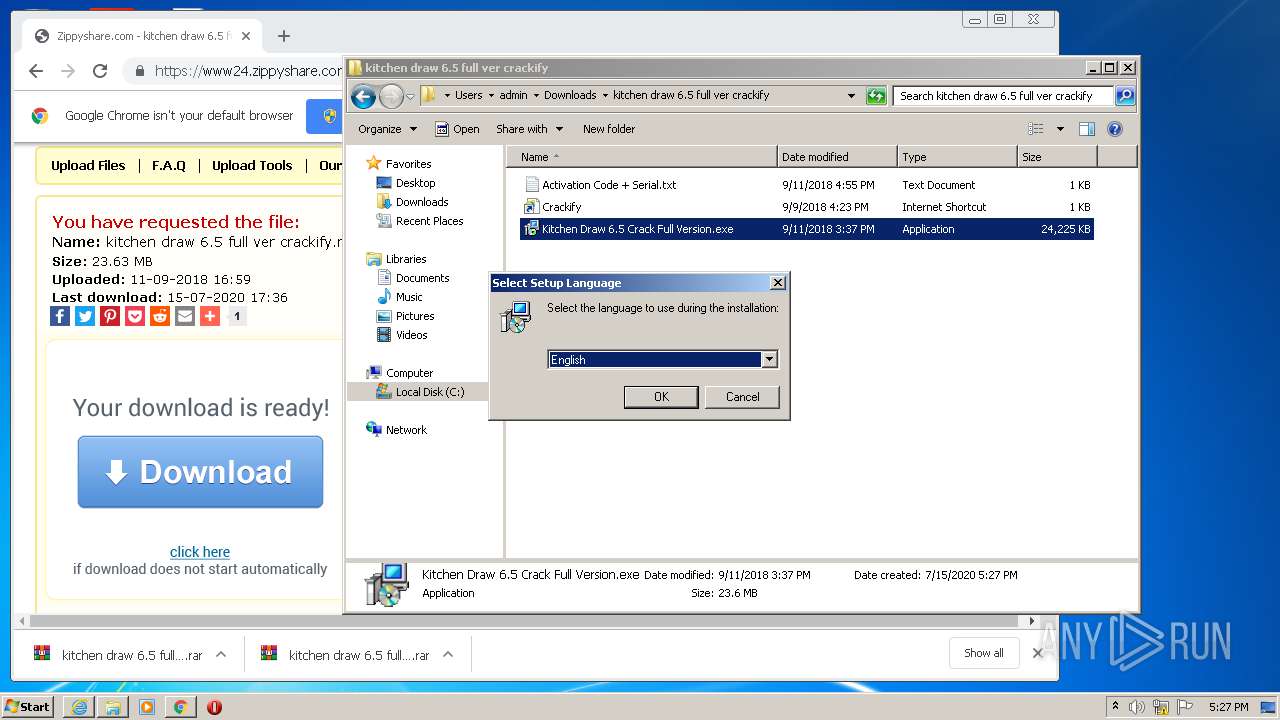1280x720 pixels.
Task: Click Open in the Explorer toolbar
Action: point(458,129)
